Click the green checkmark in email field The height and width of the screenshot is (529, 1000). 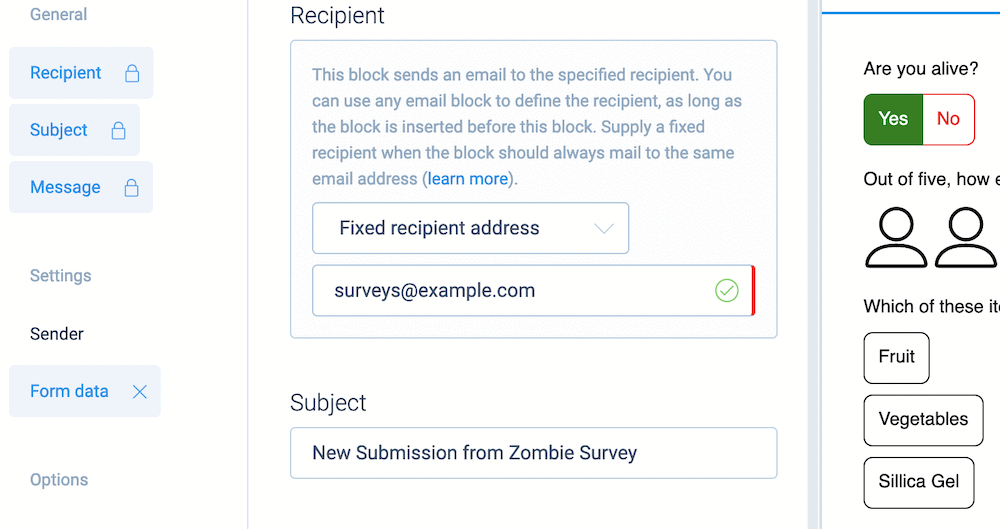[726, 291]
